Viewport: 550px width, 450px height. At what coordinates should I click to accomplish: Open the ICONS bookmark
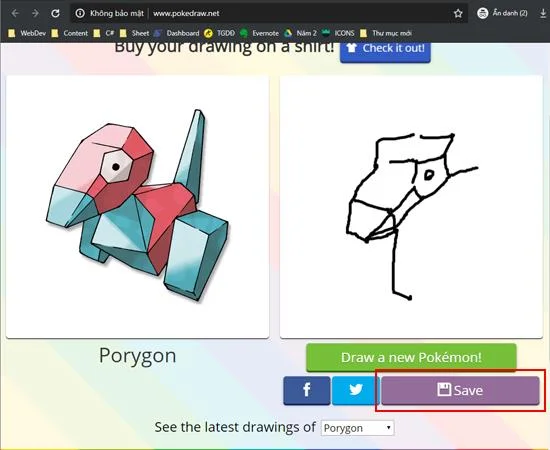338,33
